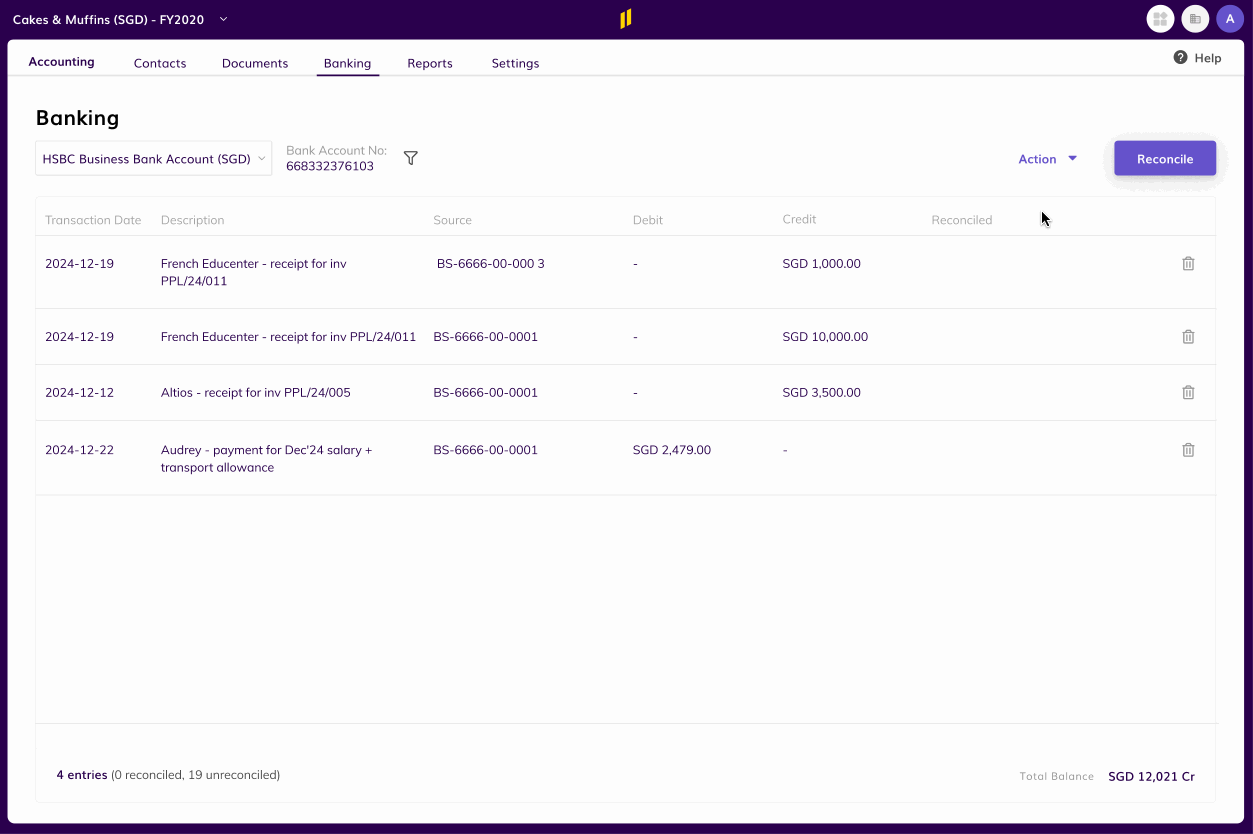1253x834 pixels.
Task: Delete the SGD 10,000.00 French Educenter receipt
Action: (1188, 336)
